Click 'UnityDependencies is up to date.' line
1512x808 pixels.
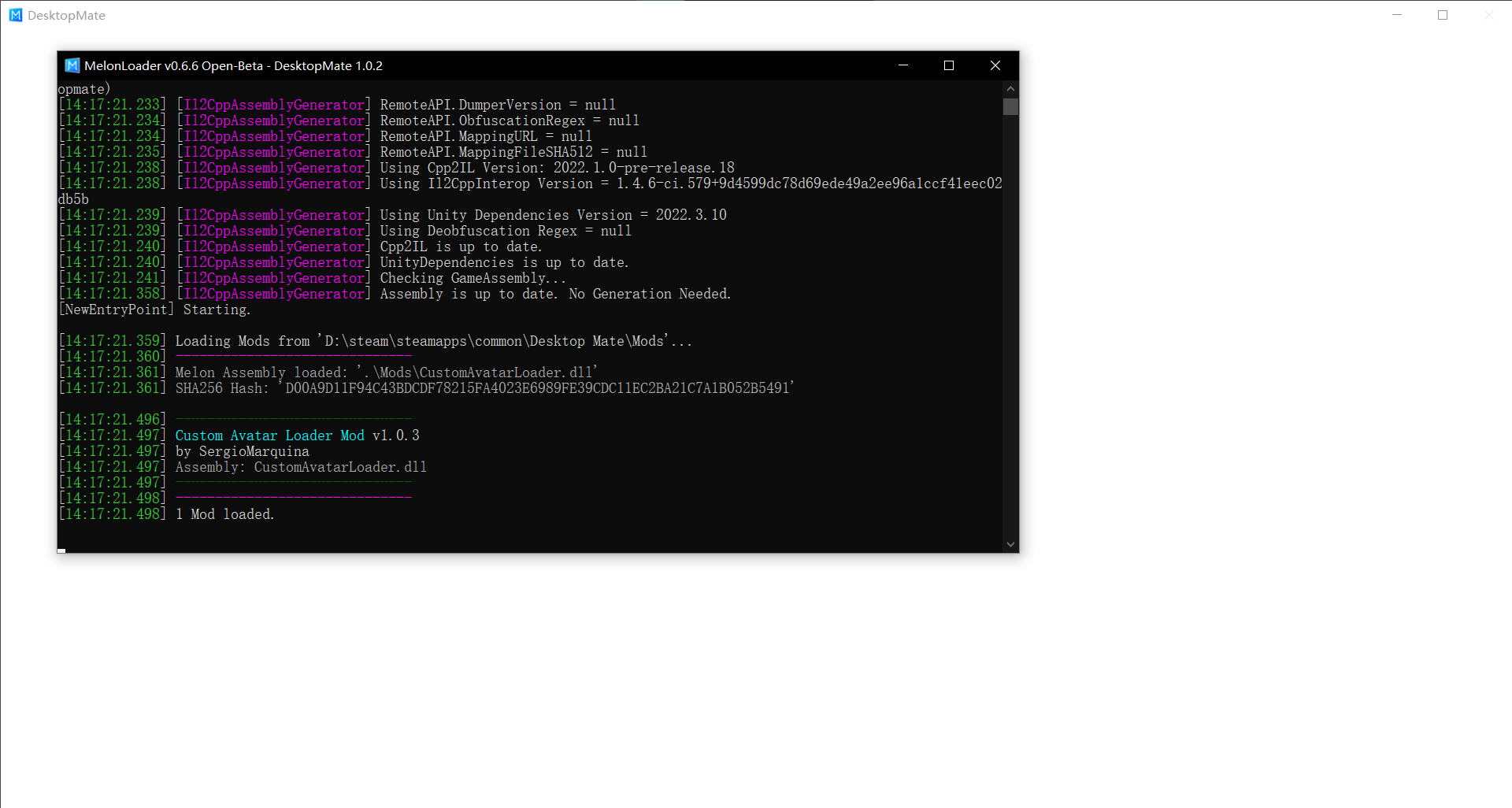click(x=504, y=262)
